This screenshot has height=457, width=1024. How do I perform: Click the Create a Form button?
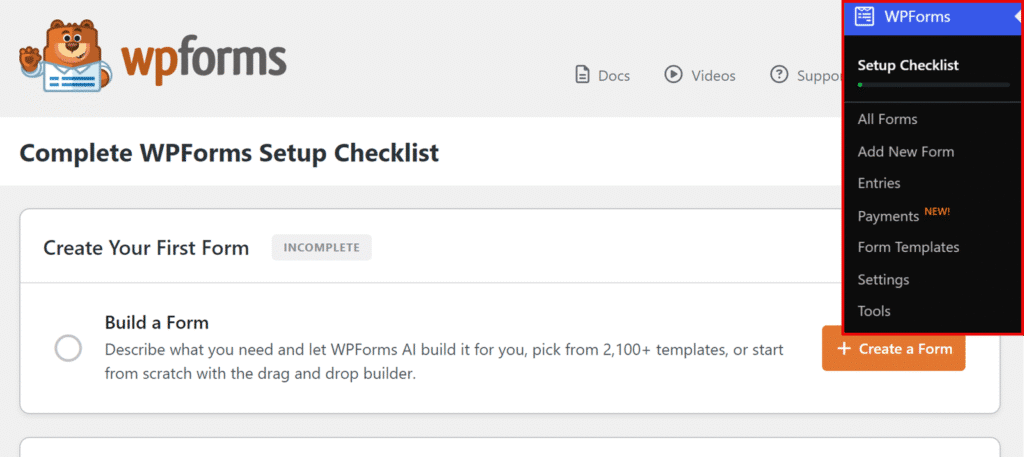click(x=893, y=349)
